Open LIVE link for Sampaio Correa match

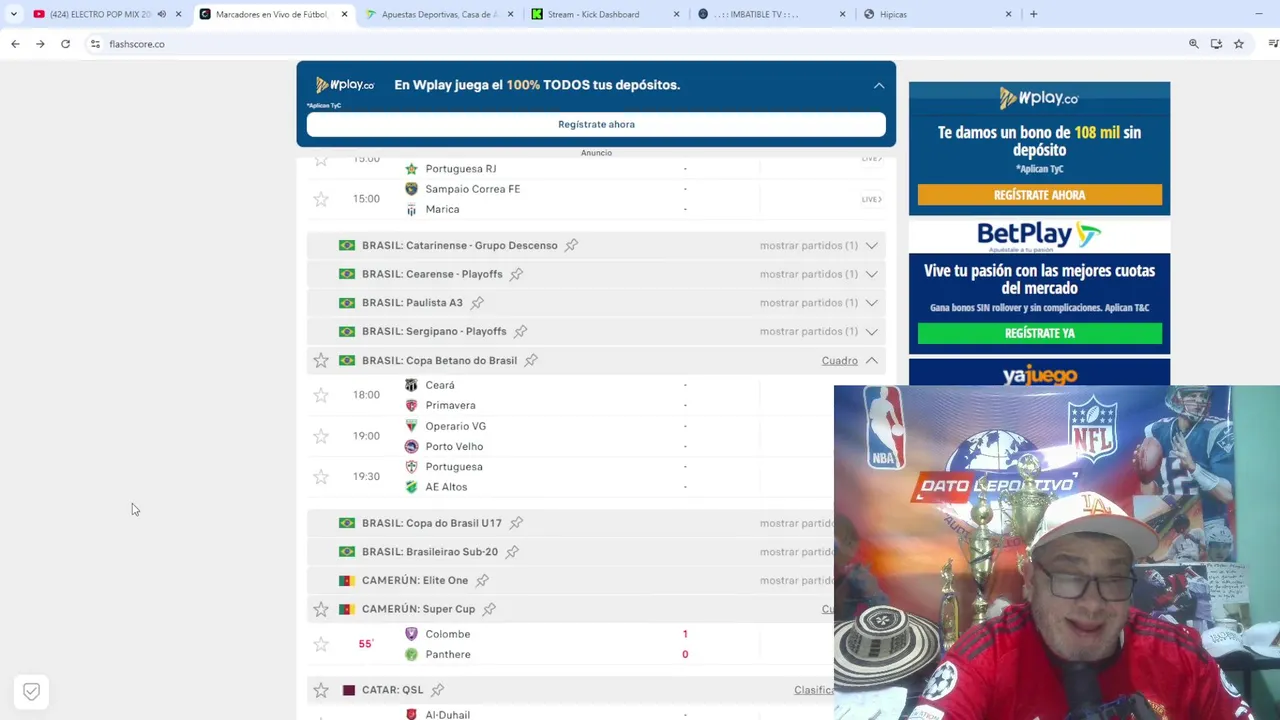pos(872,199)
